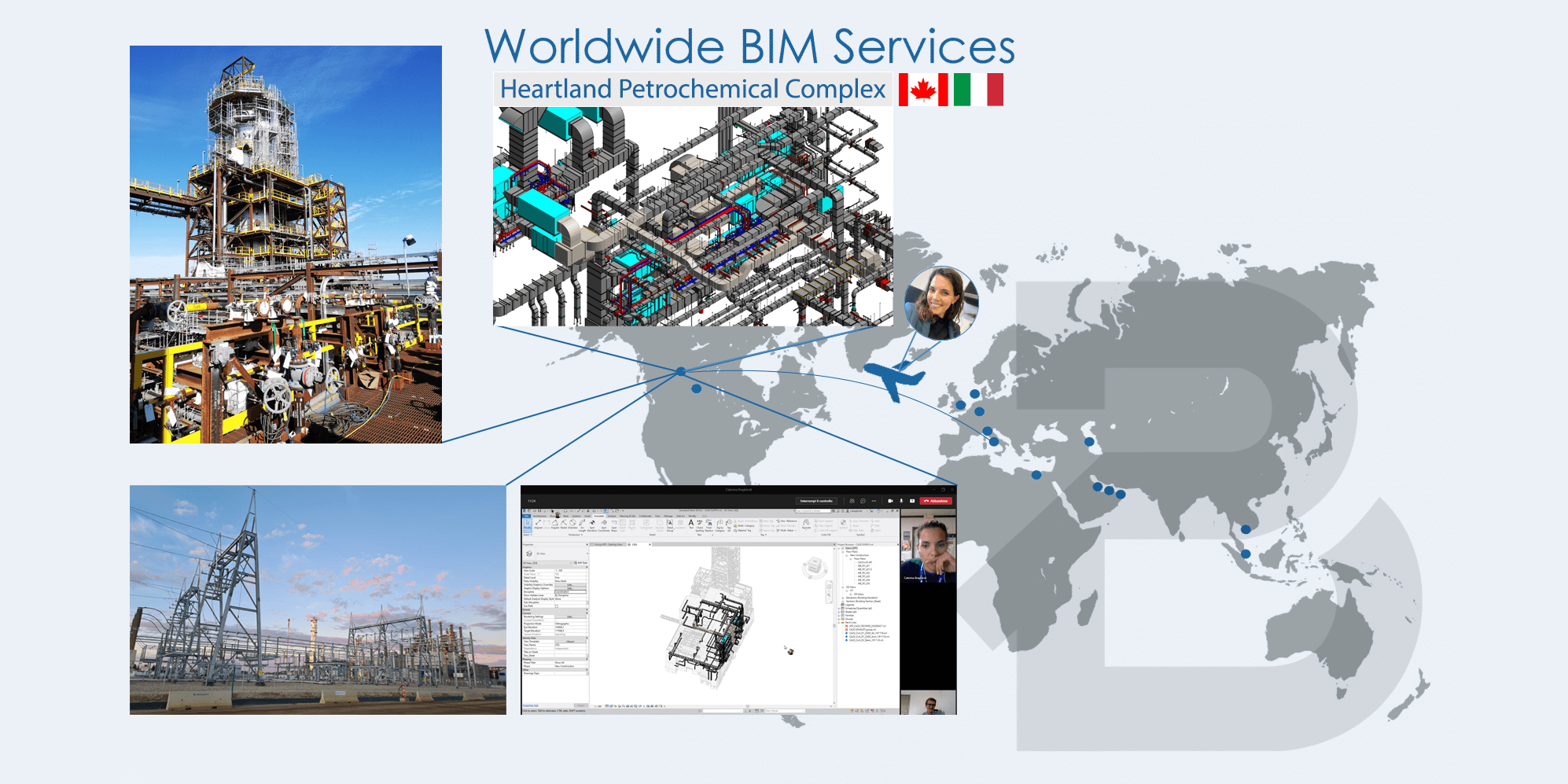Screen dimensions: 1568x784
Task: Select the Modify tool in Revit ribbon
Action: (527, 524)
